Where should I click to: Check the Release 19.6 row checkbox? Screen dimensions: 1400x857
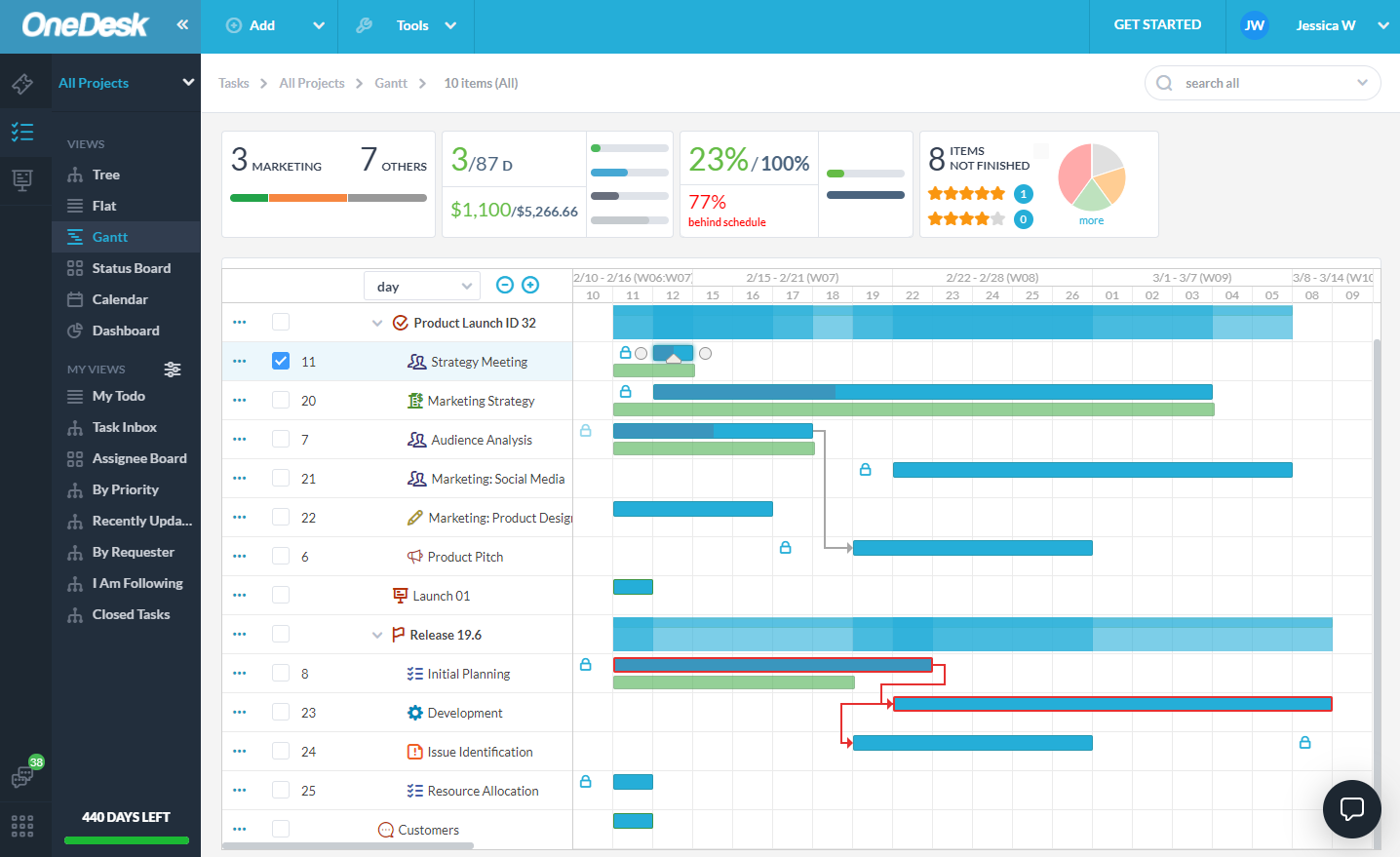[281, 634]
